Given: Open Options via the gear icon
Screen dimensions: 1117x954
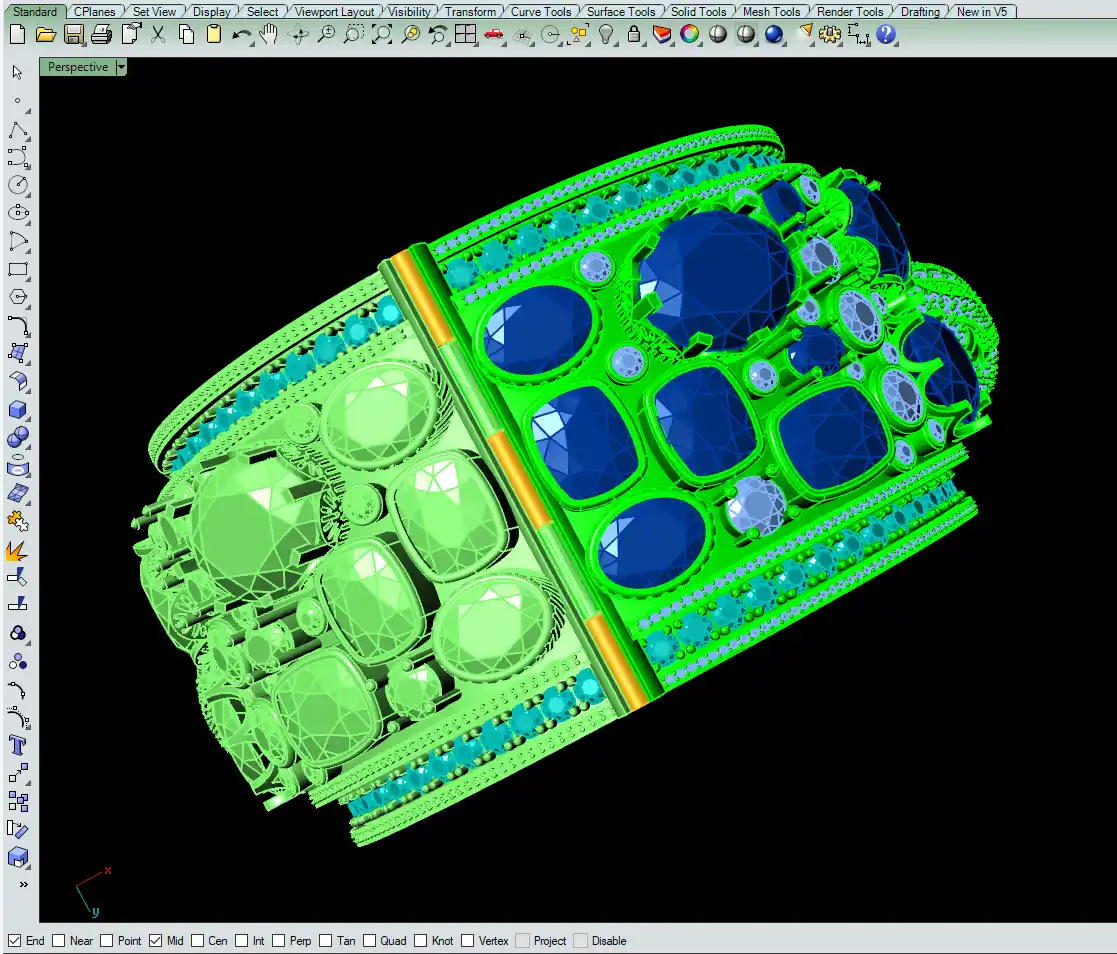Looking at the screenshot, I should tap(829, 35).
